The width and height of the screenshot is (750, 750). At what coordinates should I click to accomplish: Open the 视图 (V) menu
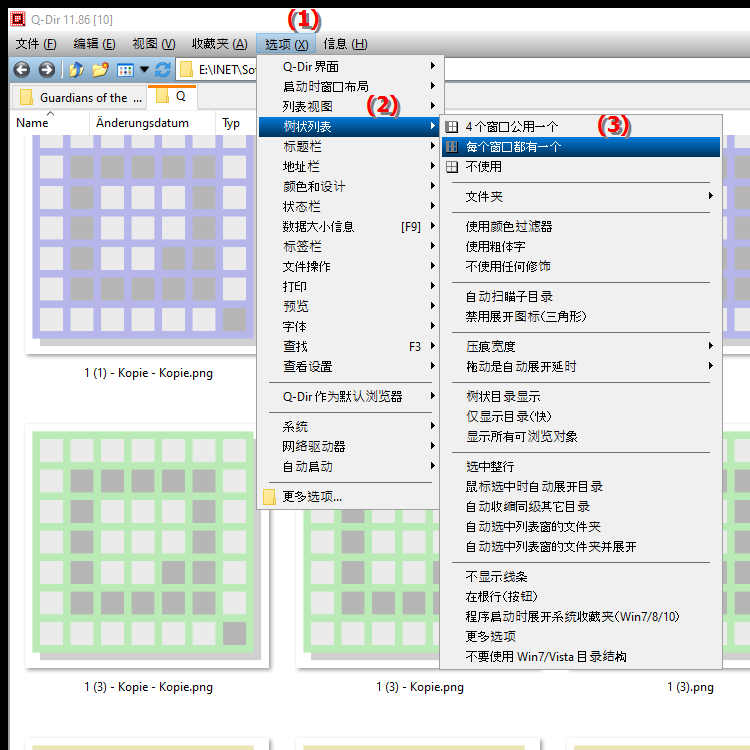[153, 44]
